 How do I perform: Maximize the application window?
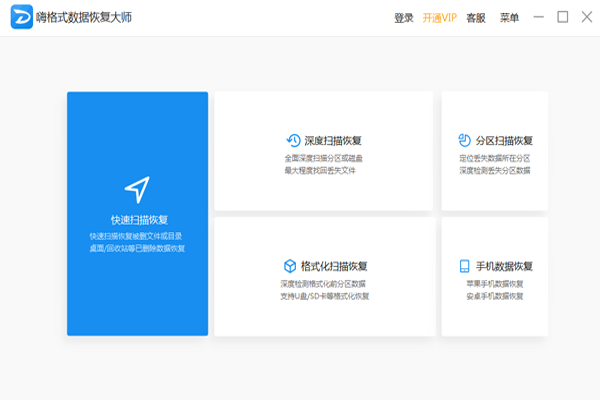pyautogui.click(x=563, y=17)
